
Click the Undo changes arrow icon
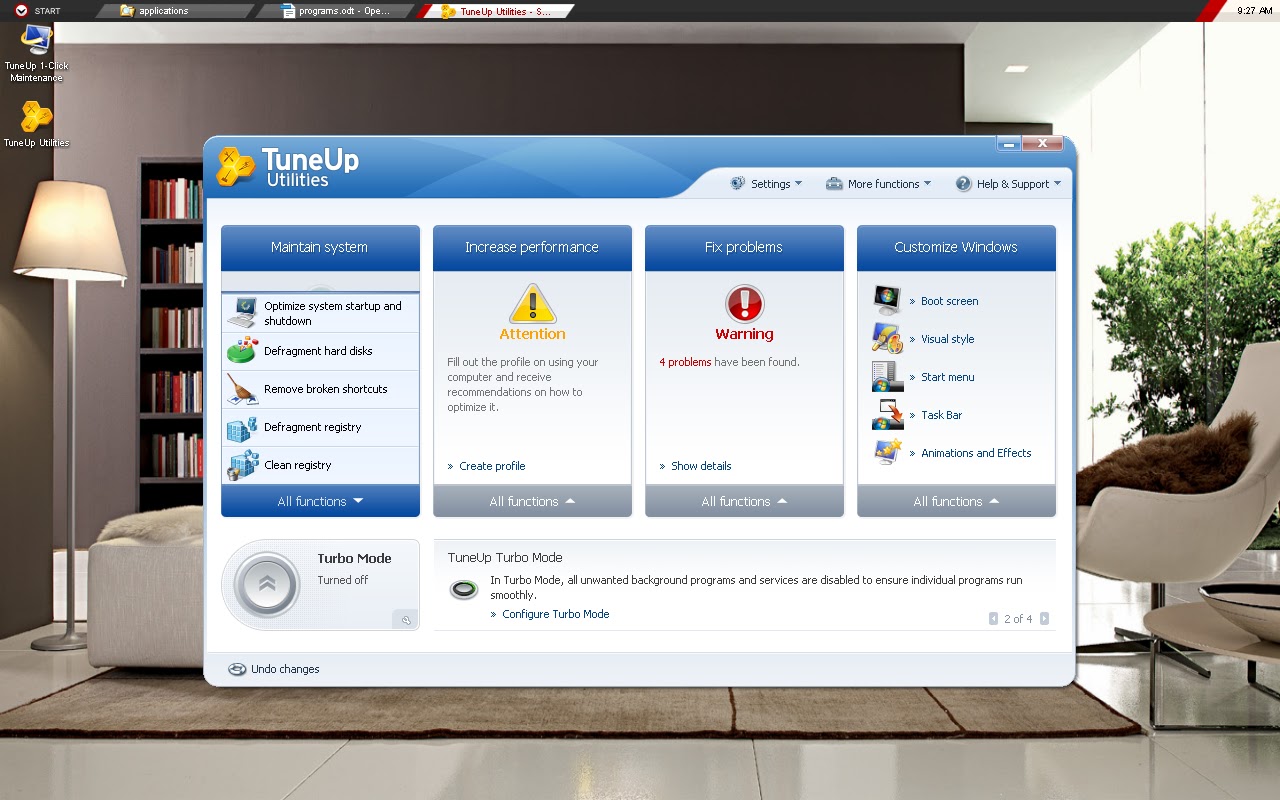(x=237, y=669)
